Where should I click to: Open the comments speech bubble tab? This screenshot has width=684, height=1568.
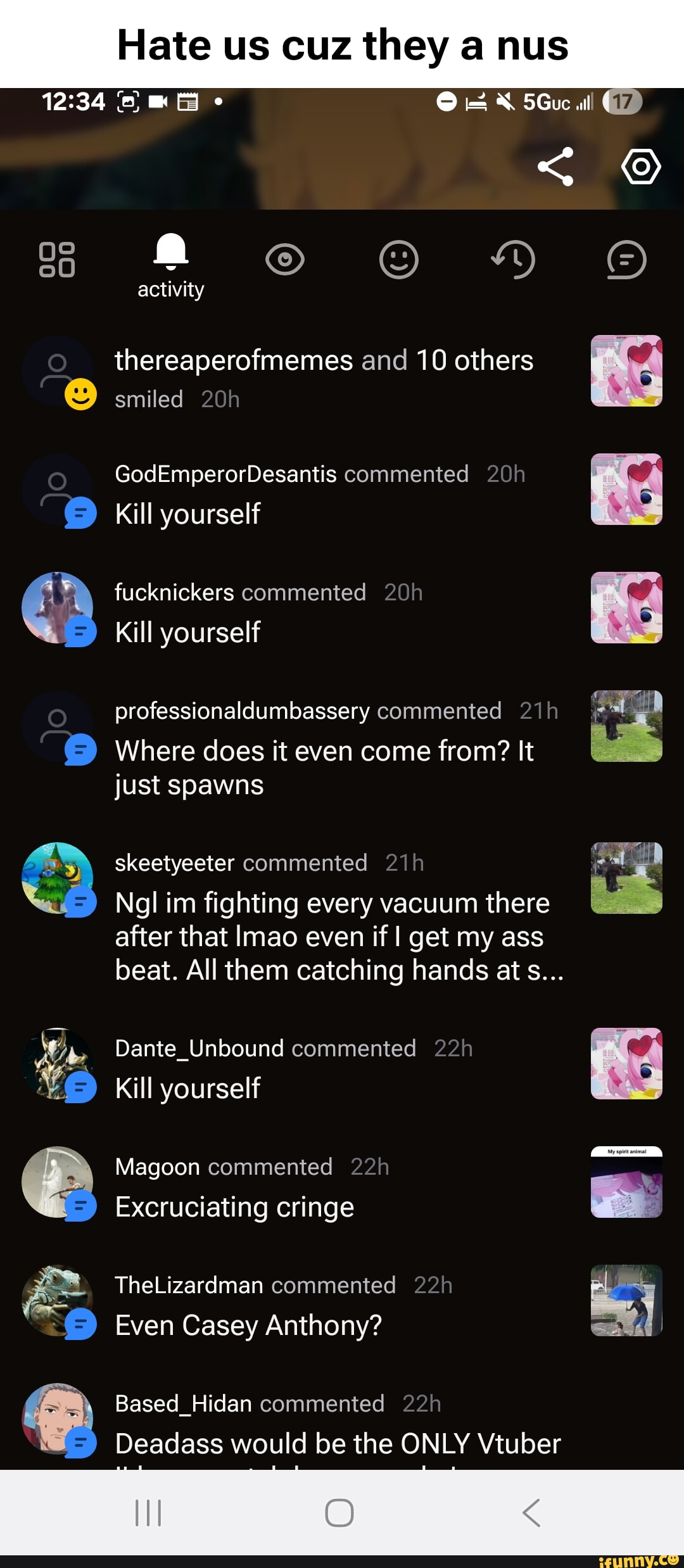coord(627,260)
